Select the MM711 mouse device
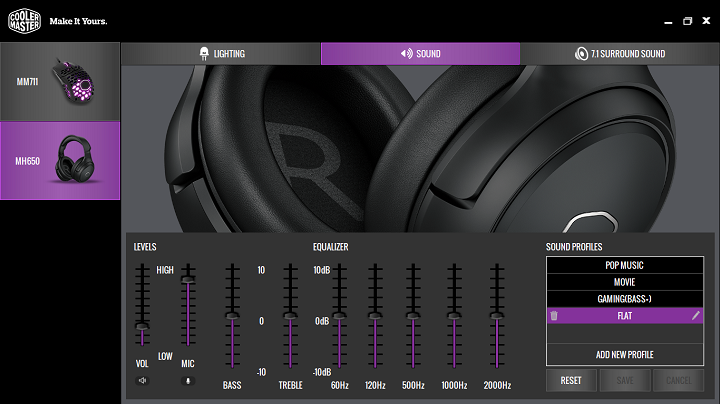Viewport: 720px width, 404px height. coord(60,81)
